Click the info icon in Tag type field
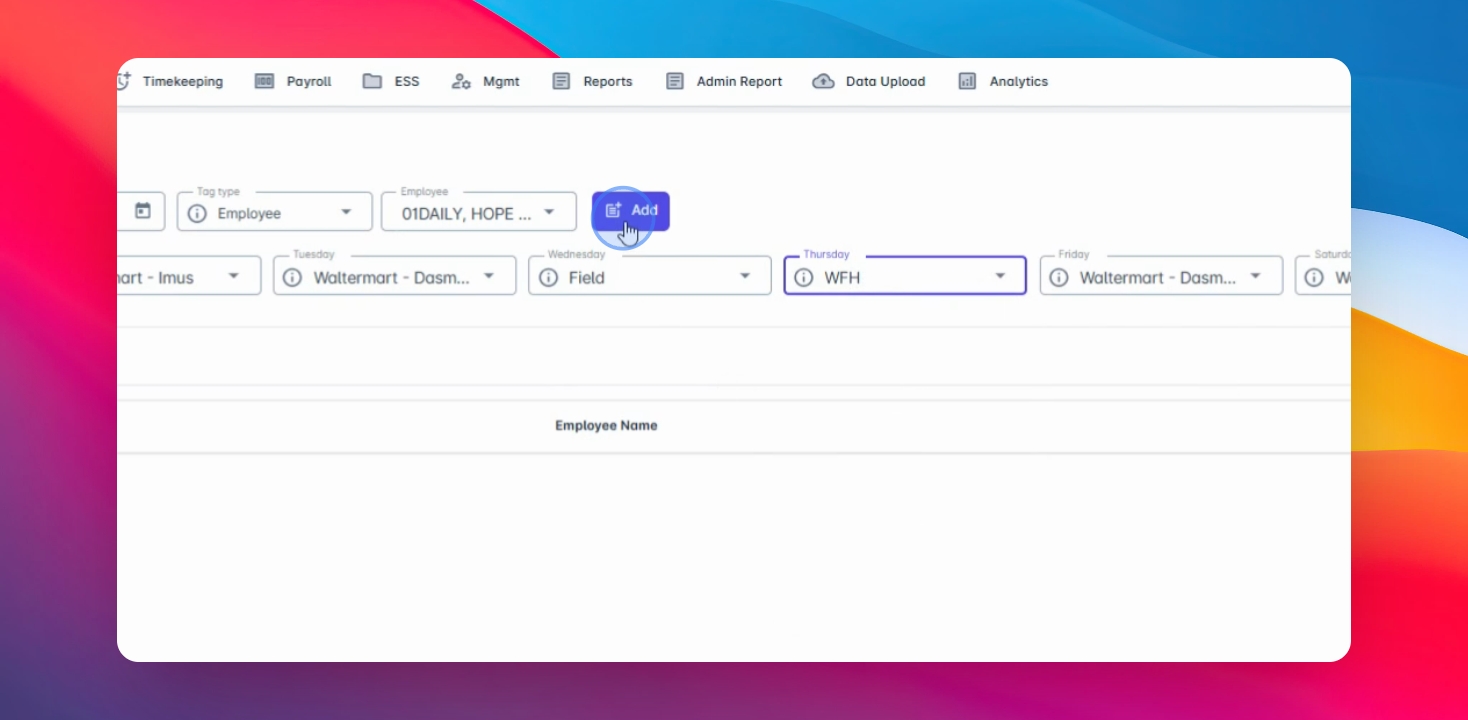Viewport: 1468px width, 720px height. coord(198,214)
